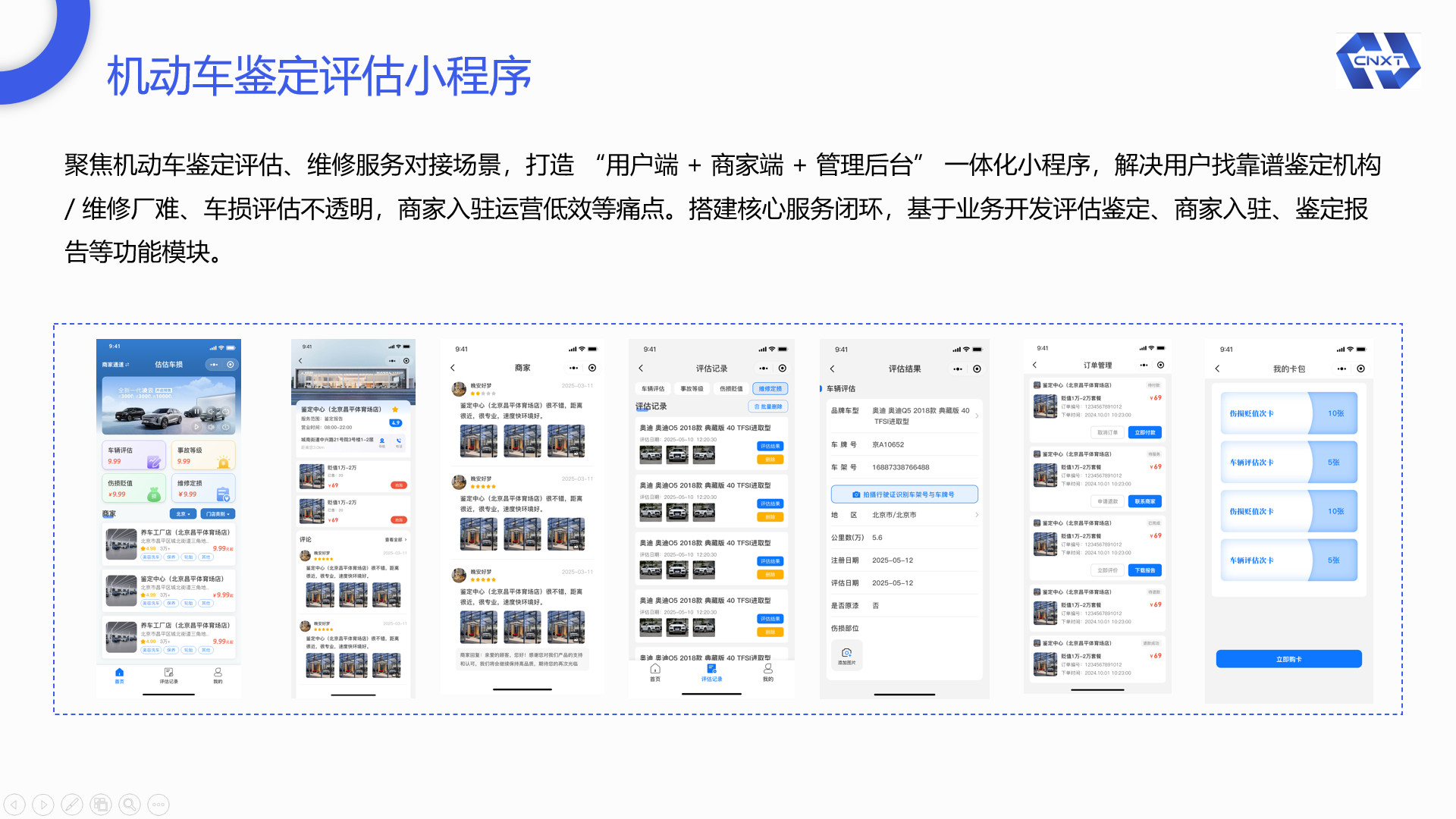
Task: Open the more options ellipsis in slideshow controls
Action: (x=158, y=805)
